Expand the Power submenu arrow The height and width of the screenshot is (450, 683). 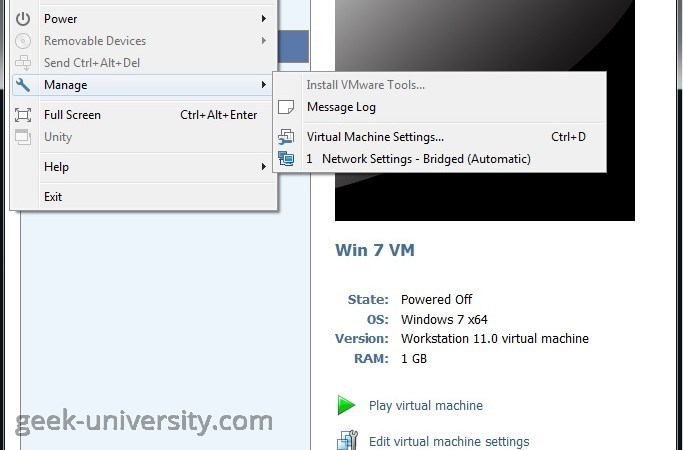click(x=264, y=19)
